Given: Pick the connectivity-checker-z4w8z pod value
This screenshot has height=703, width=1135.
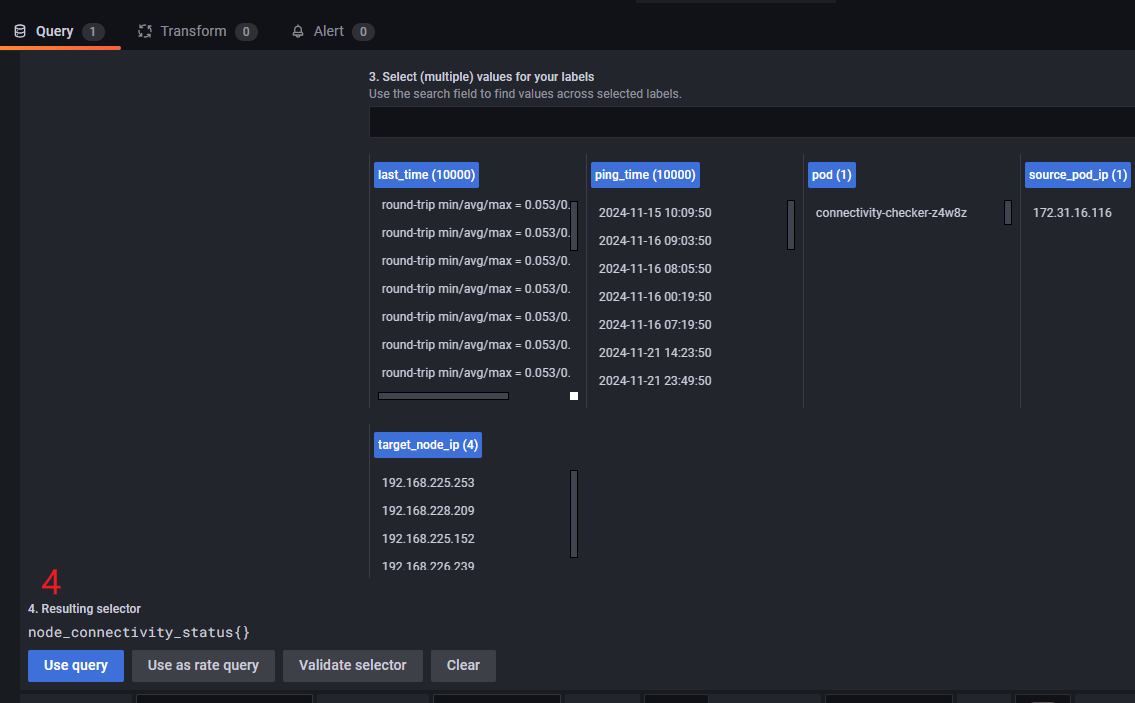Looking at the screenshot, I should (x=891, y=213).
